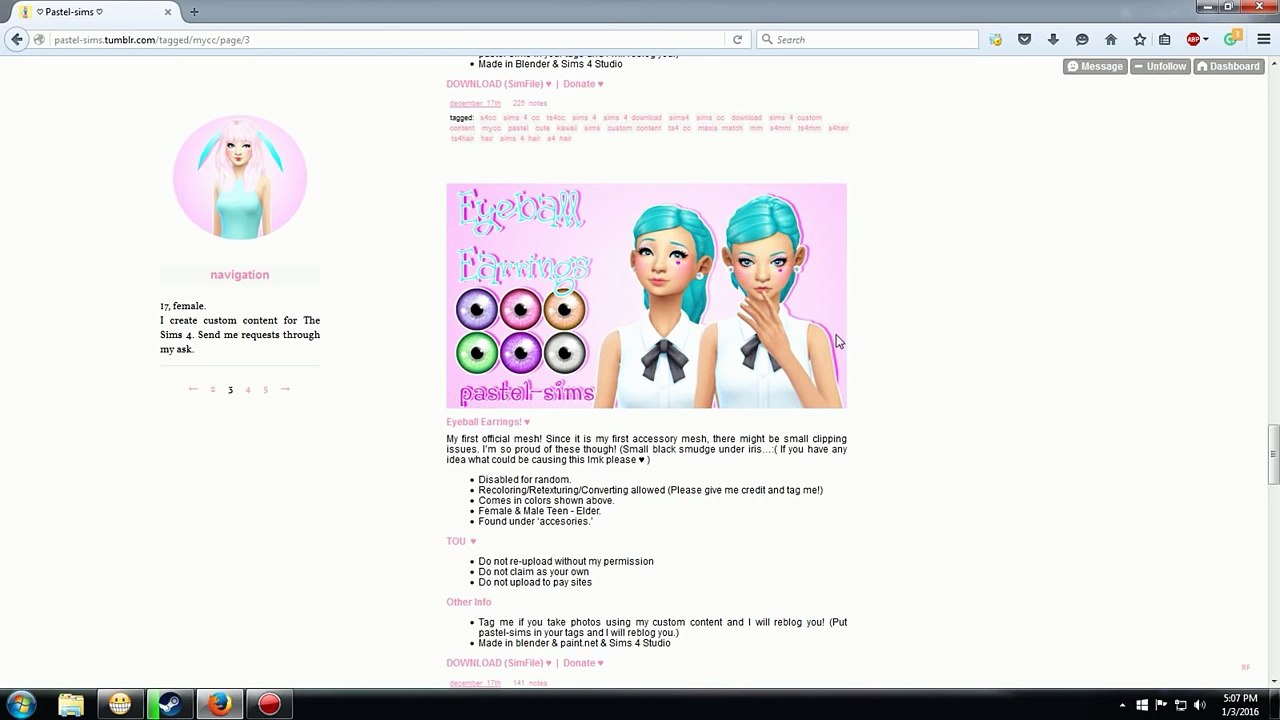Click the first extension icon beside the search box
Screen dimensions: 1280x720
(x=995, y=40)
